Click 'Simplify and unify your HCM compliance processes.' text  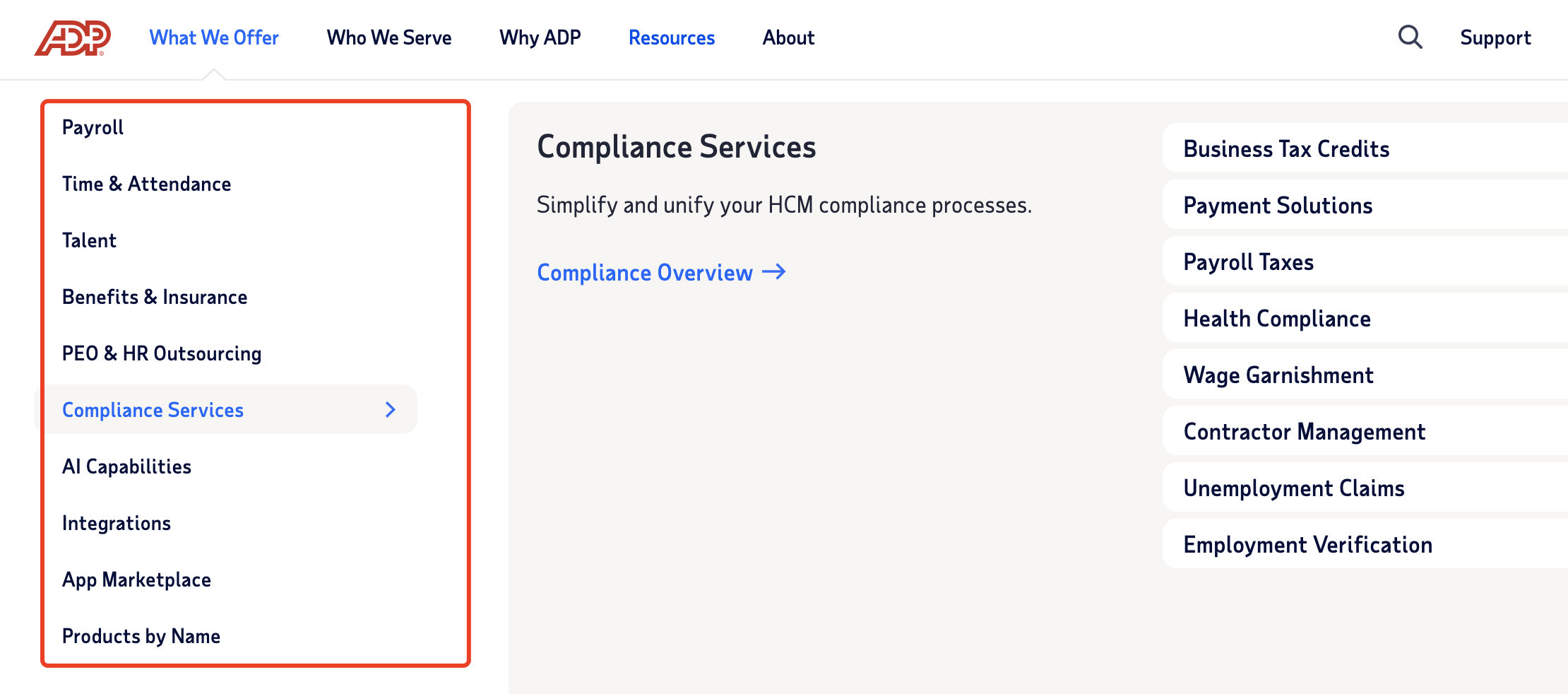point(784,205)
